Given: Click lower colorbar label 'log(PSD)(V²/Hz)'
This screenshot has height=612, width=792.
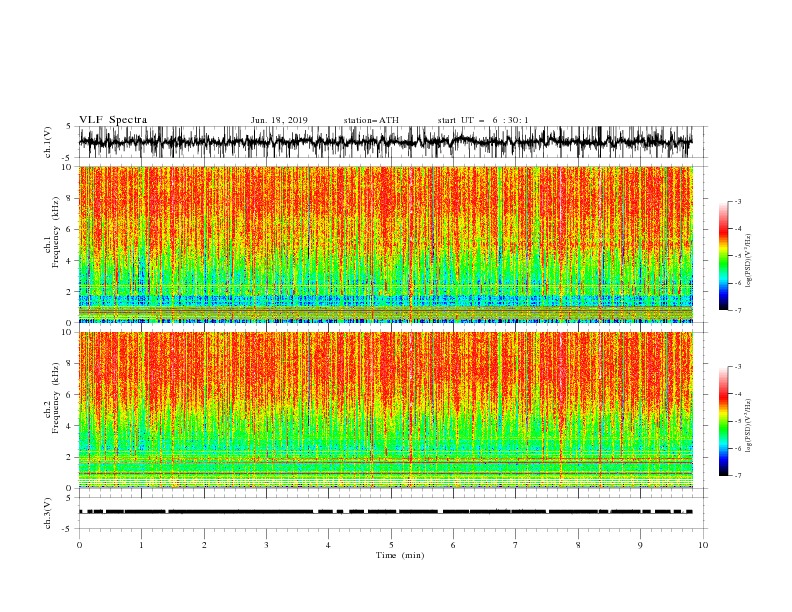Looking at the screenshot, I should click(748, 426).
